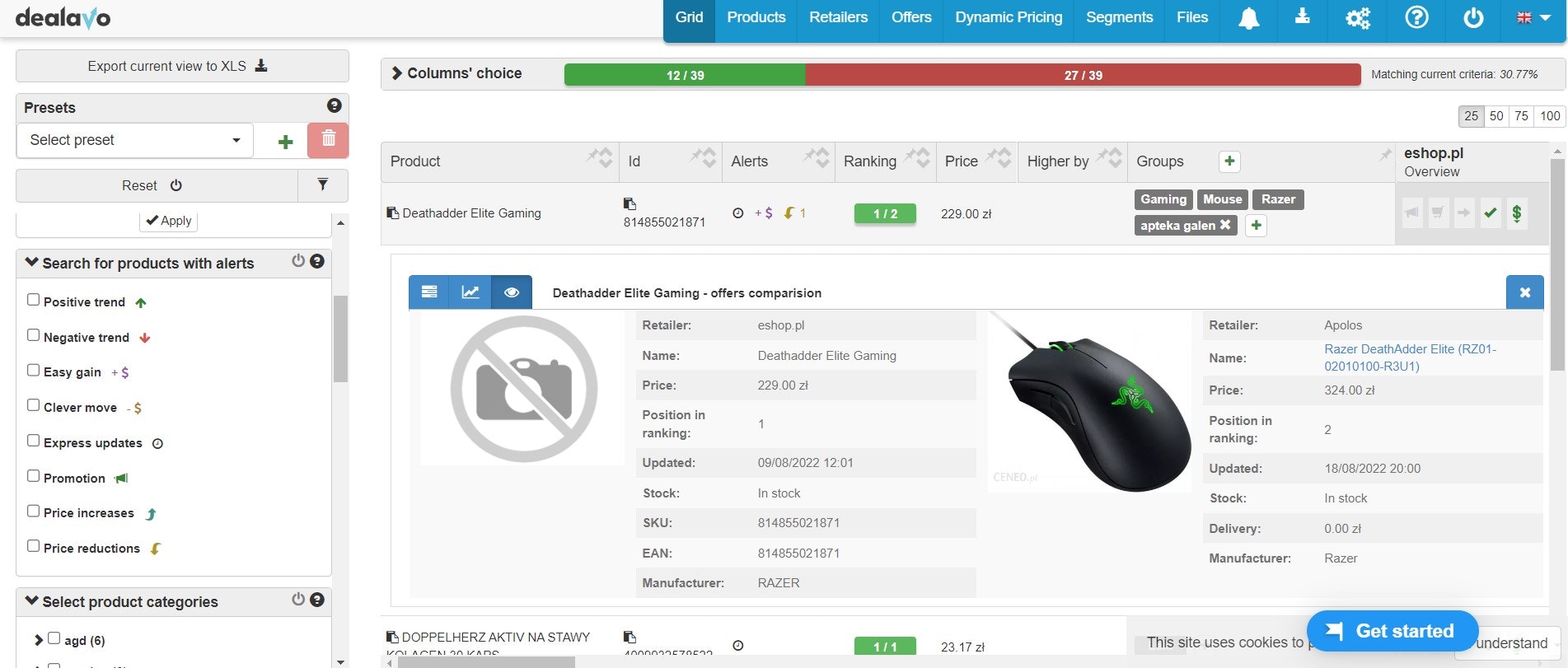
Task: Click the price reduction arrow alert icon
Action: [789, 213]
